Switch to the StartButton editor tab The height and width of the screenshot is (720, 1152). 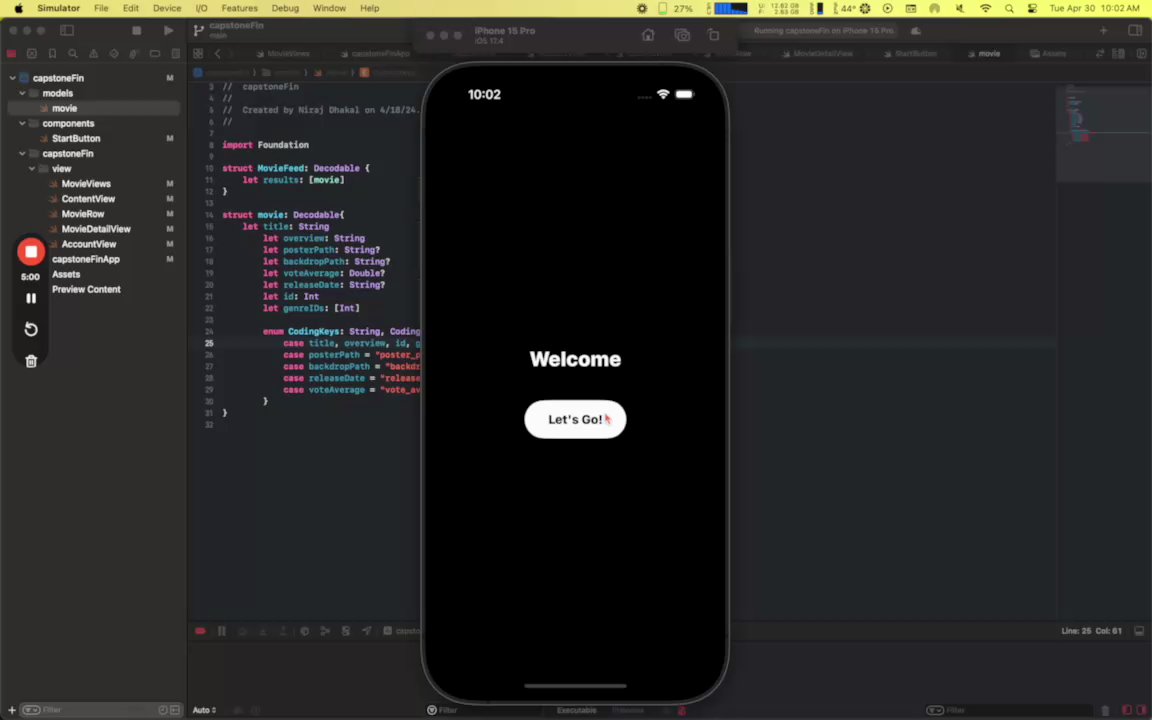pyautogui.click(x=910, y=54)
